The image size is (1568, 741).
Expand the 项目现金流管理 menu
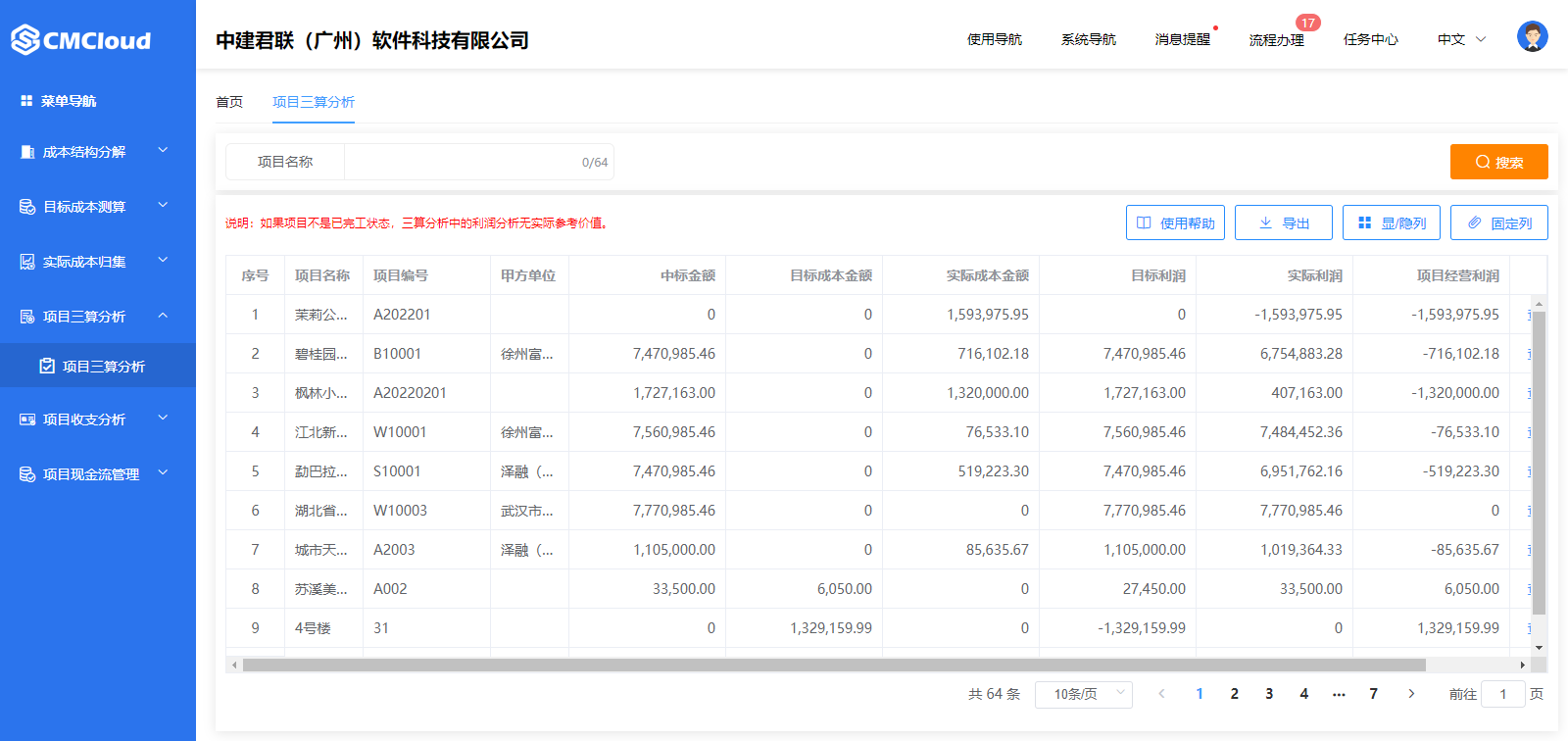(163, 473)
